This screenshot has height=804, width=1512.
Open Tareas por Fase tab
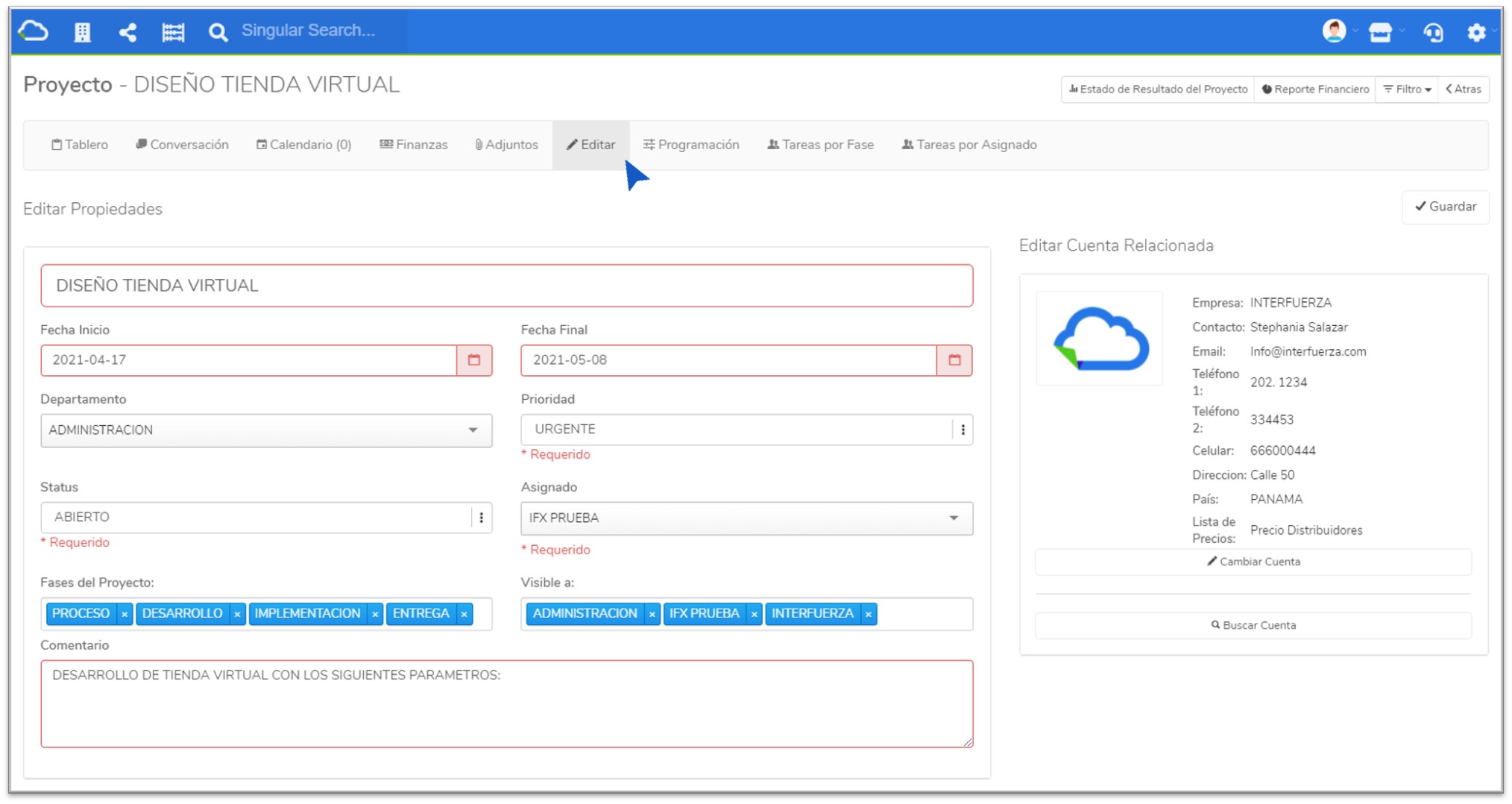pos(821,145)
